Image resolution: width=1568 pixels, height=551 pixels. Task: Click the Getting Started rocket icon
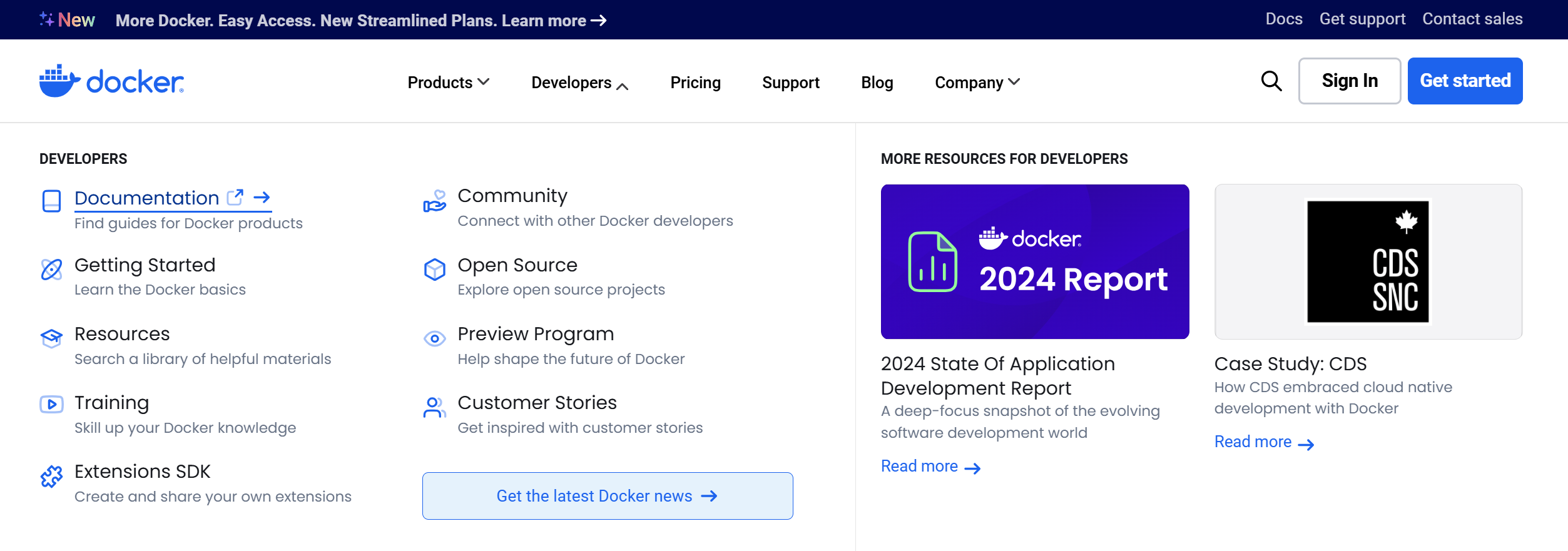(x=51, y=270)
